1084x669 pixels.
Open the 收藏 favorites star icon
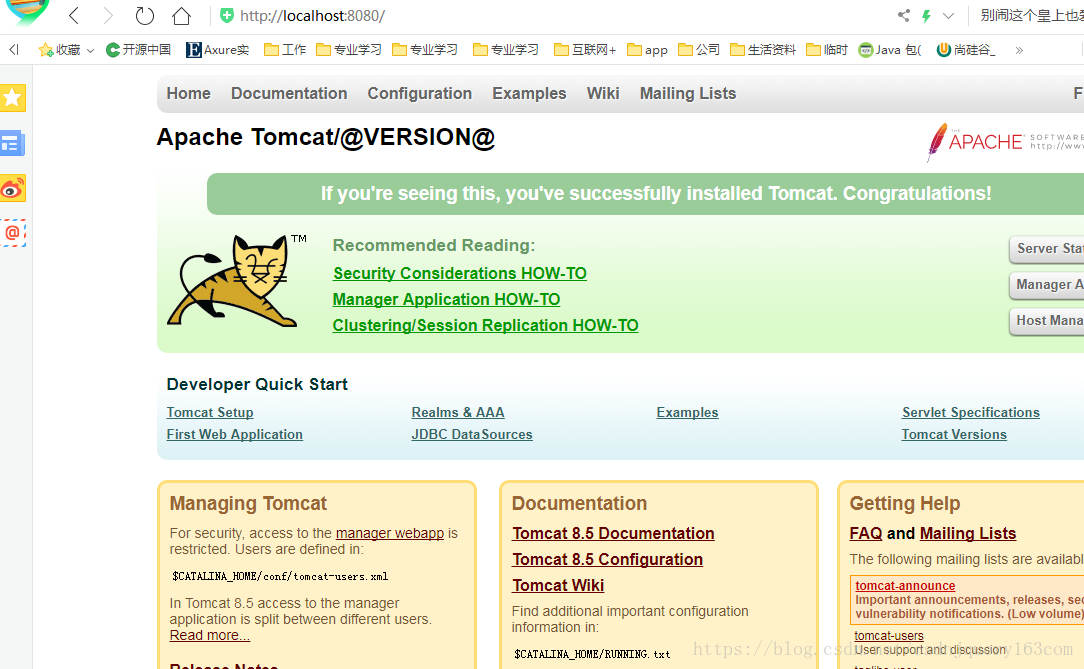pos(46,50)
